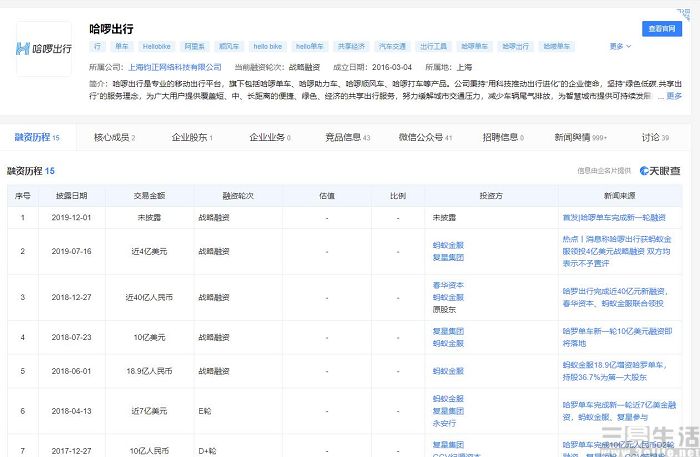The image size is (700, 457).
Task: Open 蚂蚁金服 investor in the 2019-07-16 row
Action: click(448, 245)
